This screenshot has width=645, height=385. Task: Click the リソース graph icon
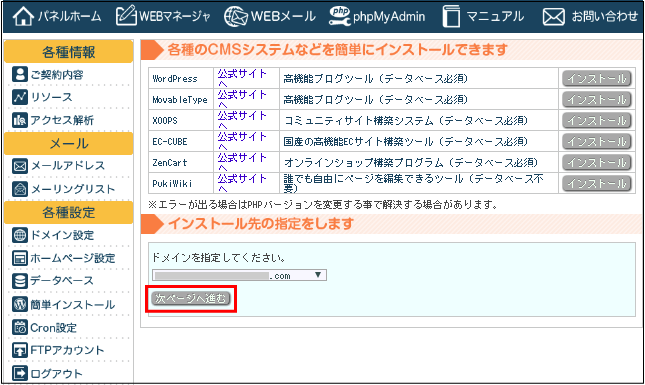coord(20,97)
